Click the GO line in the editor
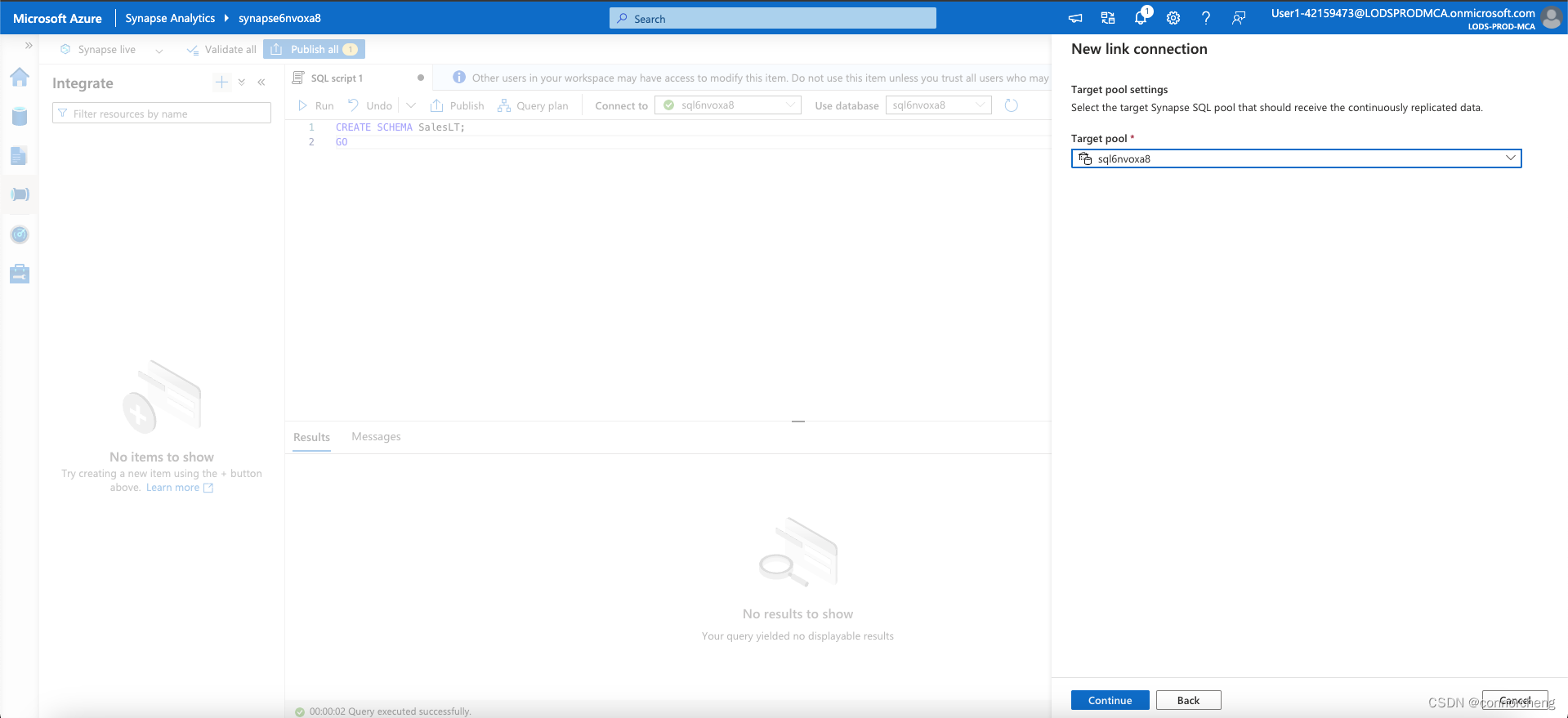The image size is (1568, 718). pos(342,142)
